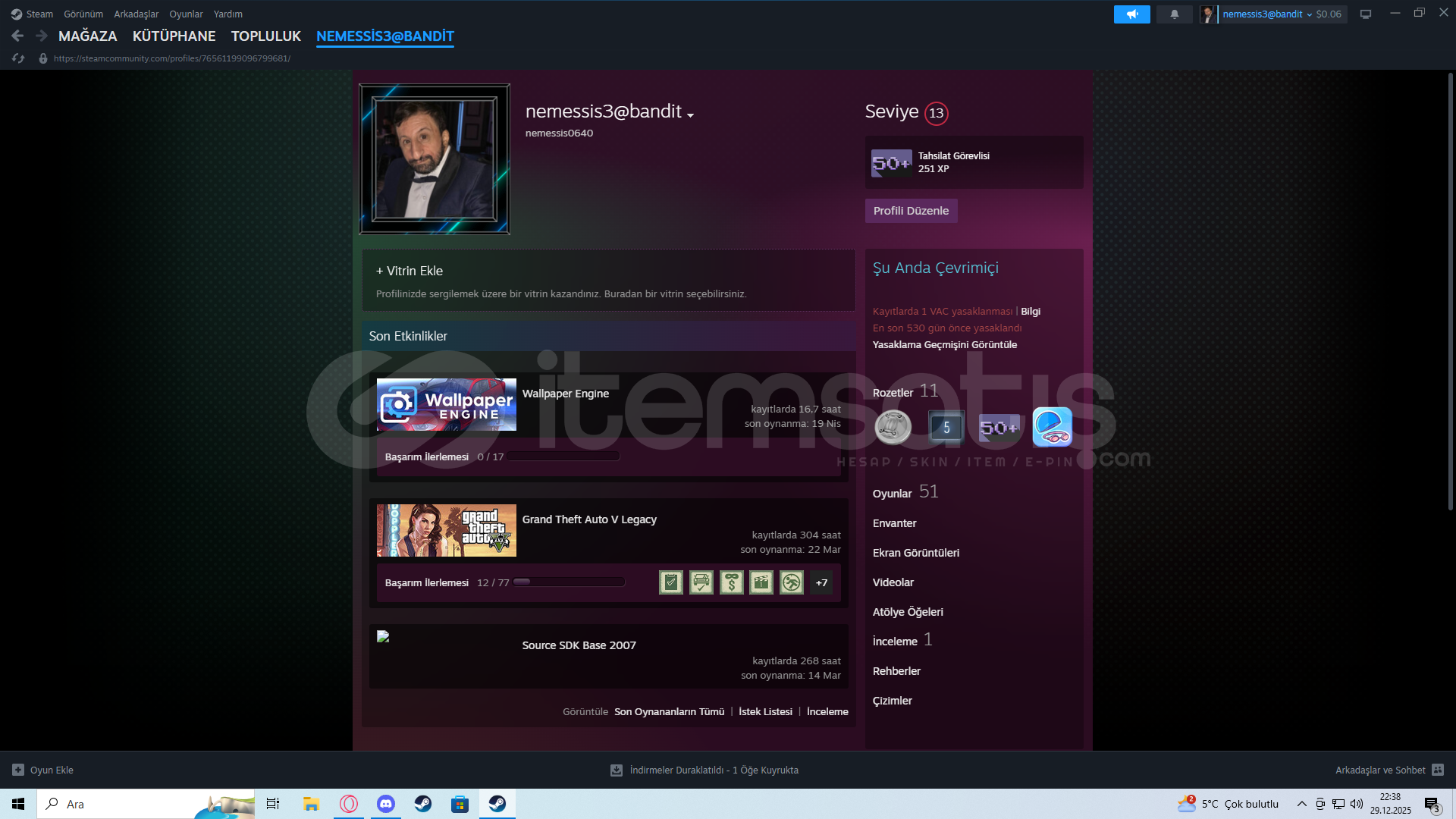This screenshot has width=1456, height=819.
Task: Open the Wallpaper Engine game thumbnail
Action: pyautogui.click(x=446, y=405)
